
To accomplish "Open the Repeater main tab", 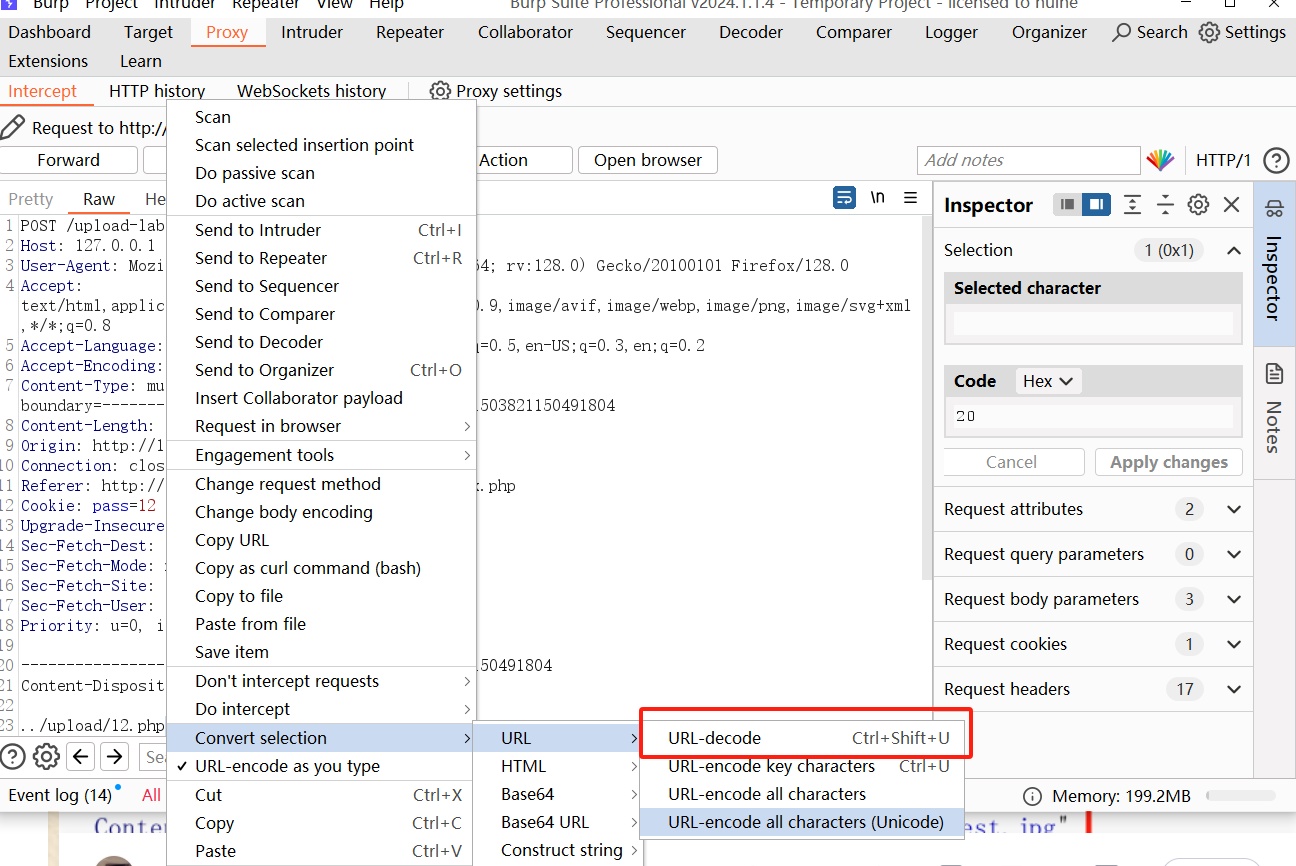I will (x=410, y=32).
